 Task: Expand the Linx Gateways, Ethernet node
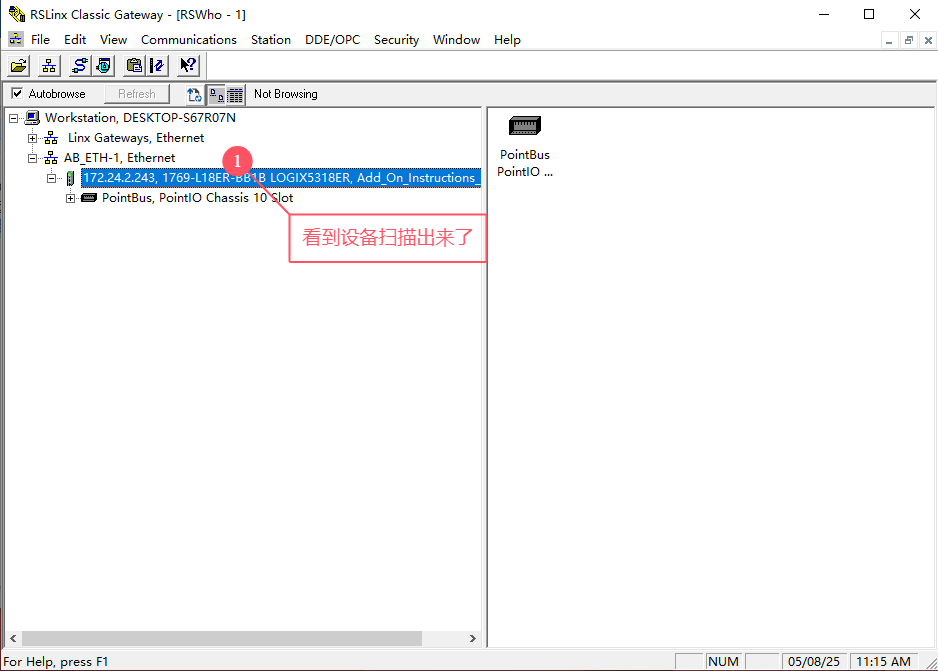32,138
